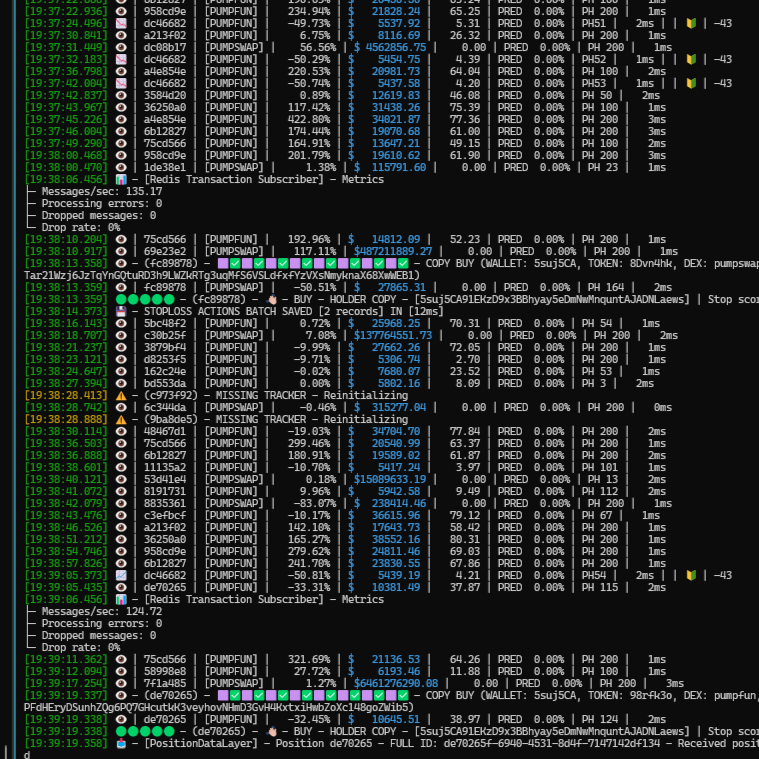The height and width of the screenshot is (759, 759).
Task: Click first green checkmark in (de70265) COPY BUY row
Action: pyautogui.click(x=233, y=695)
